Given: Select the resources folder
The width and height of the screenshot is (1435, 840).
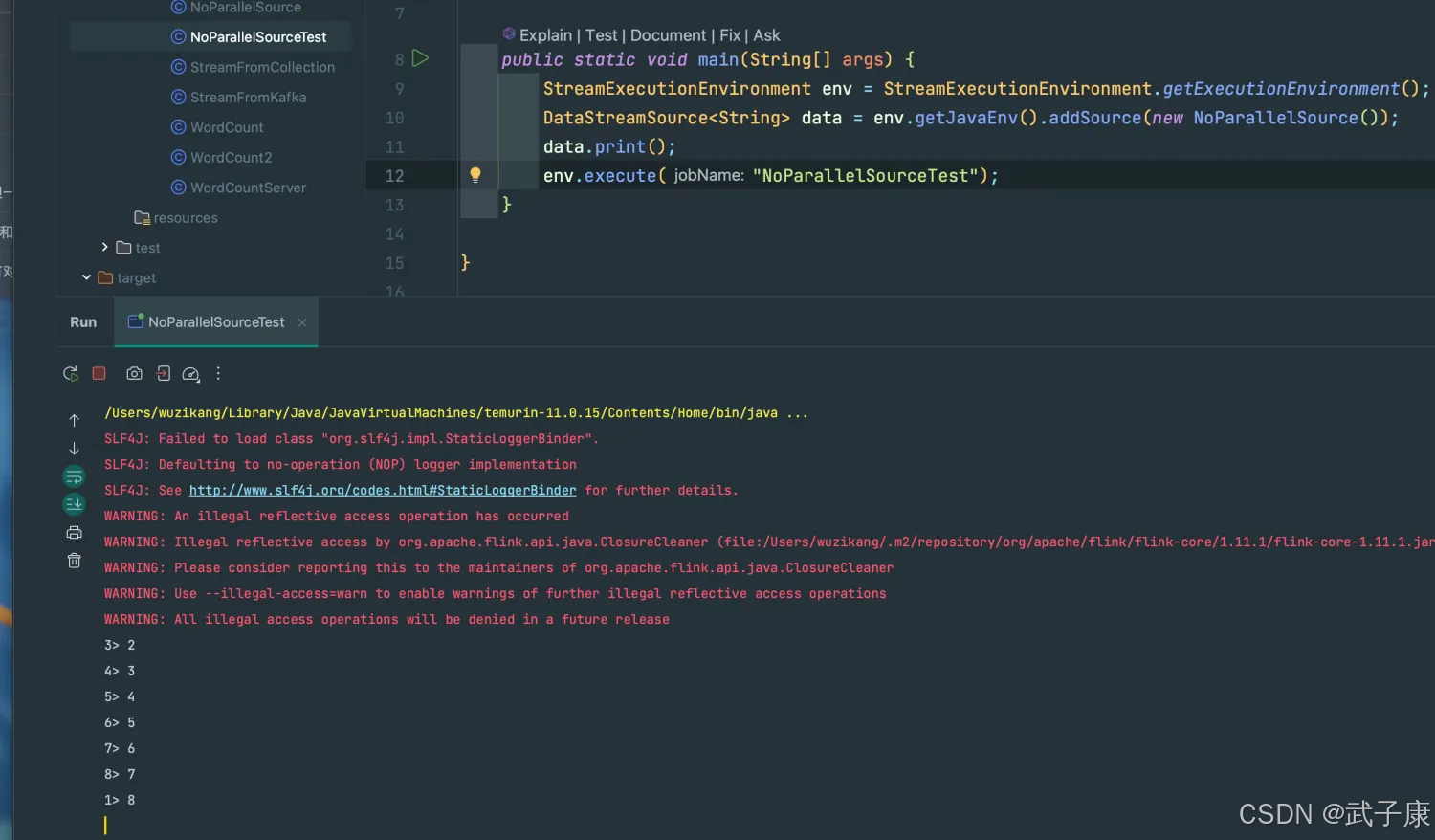Looking at the screenshot, I should (x=176, y=217).
